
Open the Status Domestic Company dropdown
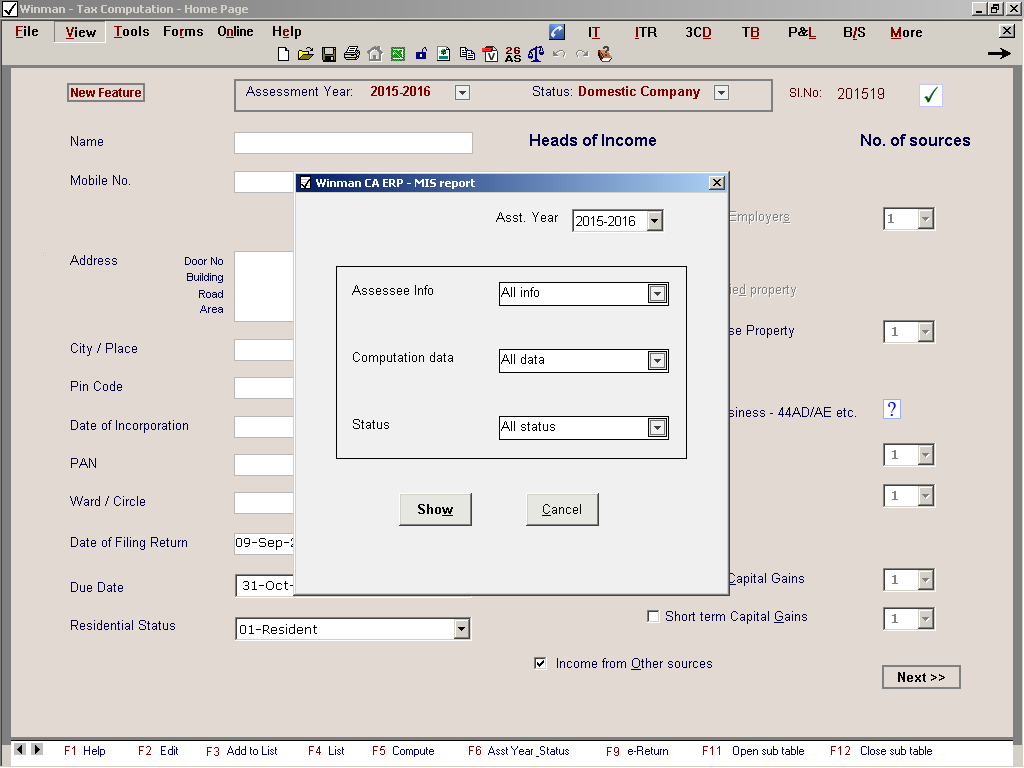point(721,93)
